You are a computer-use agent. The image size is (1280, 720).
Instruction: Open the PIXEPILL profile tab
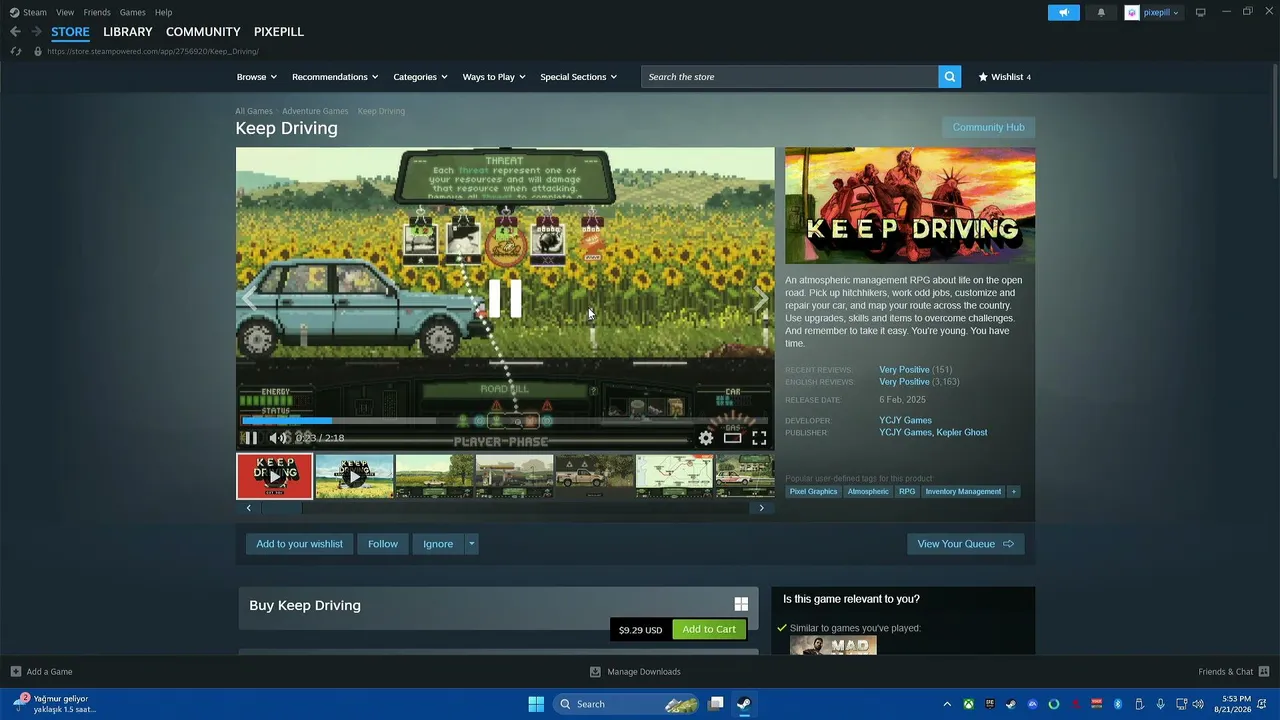pyautogui.click(x=279, y=32)
